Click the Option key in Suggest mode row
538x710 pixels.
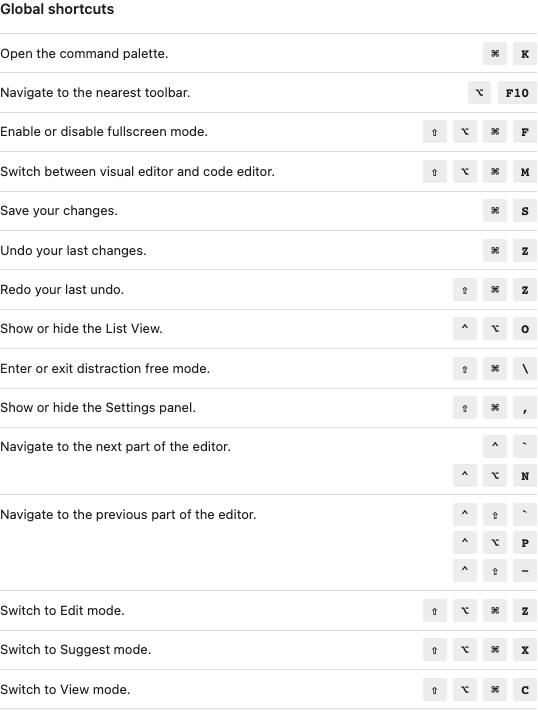(465, 650)
